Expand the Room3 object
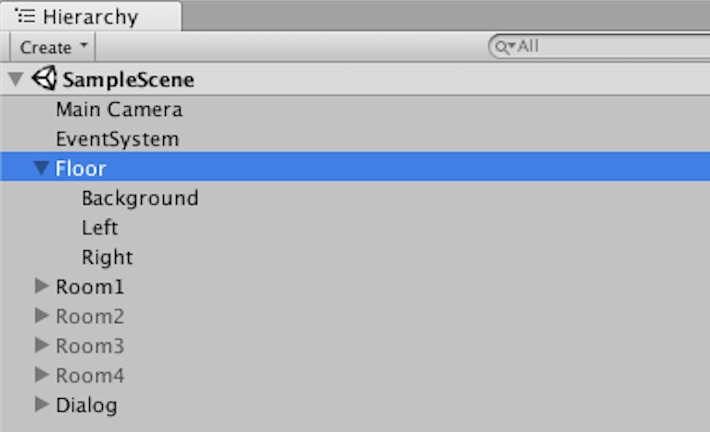Viewport: 710px width, 432px height. [x=41, y=346]
